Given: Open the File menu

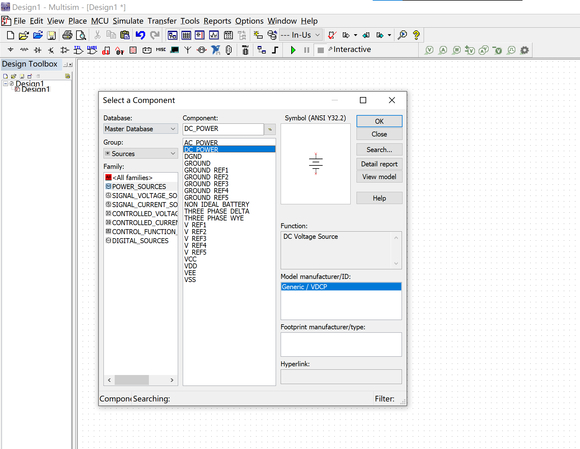Looking at the screenshot, I should pyautogui.click(x=19, y=21).
